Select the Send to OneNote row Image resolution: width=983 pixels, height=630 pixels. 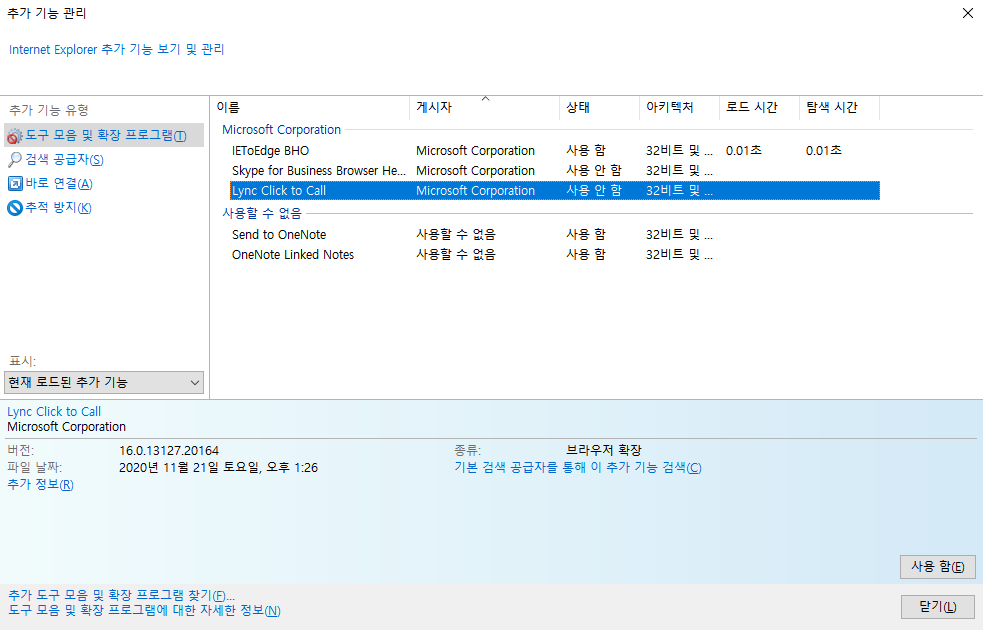click(x=555, y=234)
